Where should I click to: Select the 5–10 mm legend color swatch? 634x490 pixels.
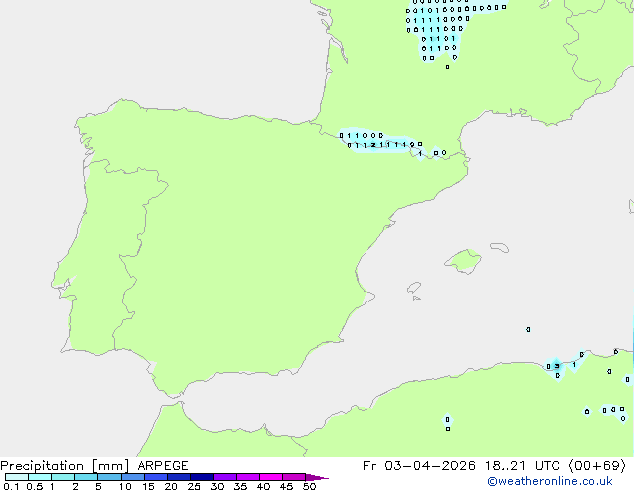(109, 477)
